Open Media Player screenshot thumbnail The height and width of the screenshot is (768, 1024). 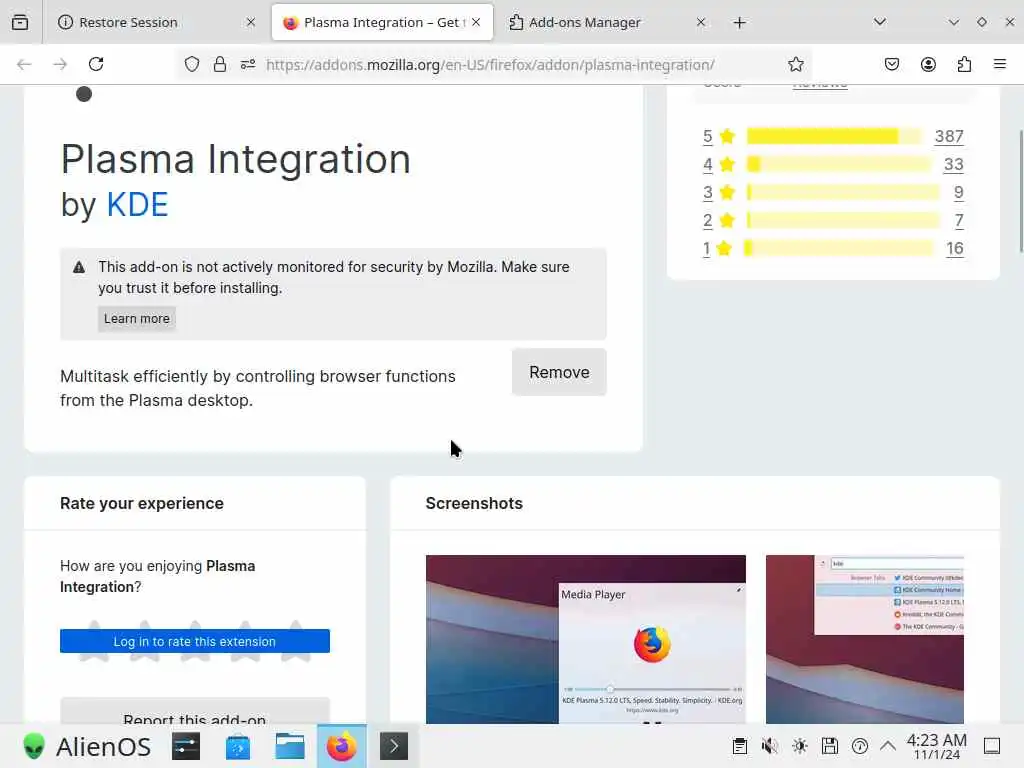pos(586,639)
